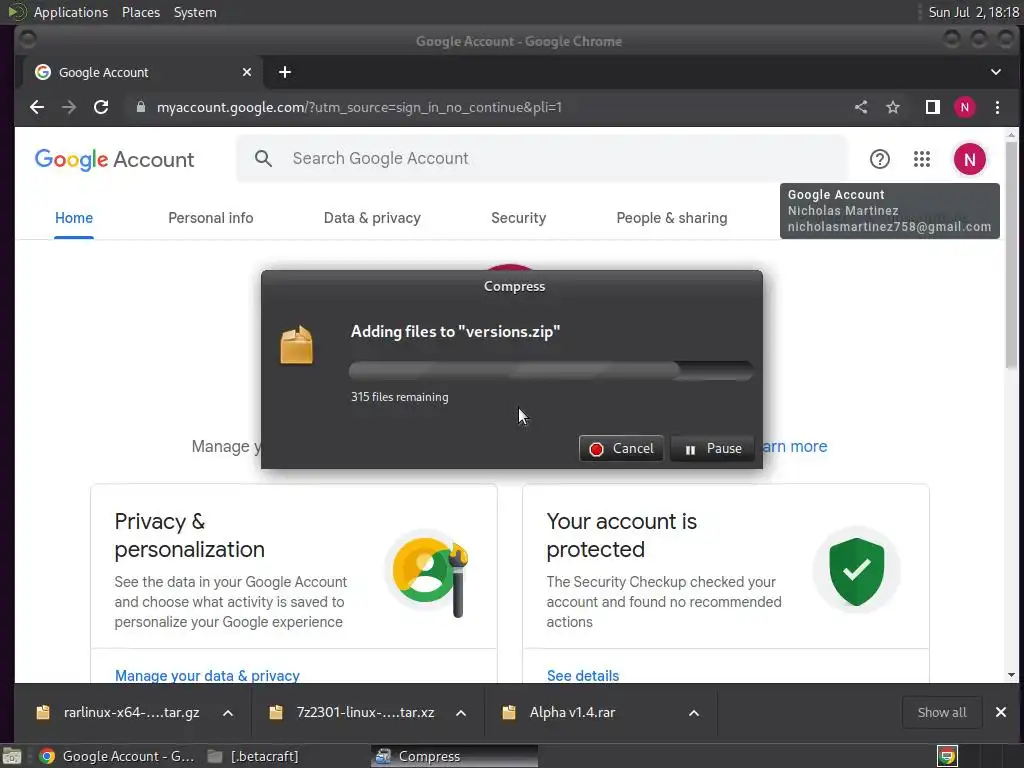This screenshot has height=768, width=1024.
Task: Expand options for rarlinux-x64 download
Action: (228, 713)
